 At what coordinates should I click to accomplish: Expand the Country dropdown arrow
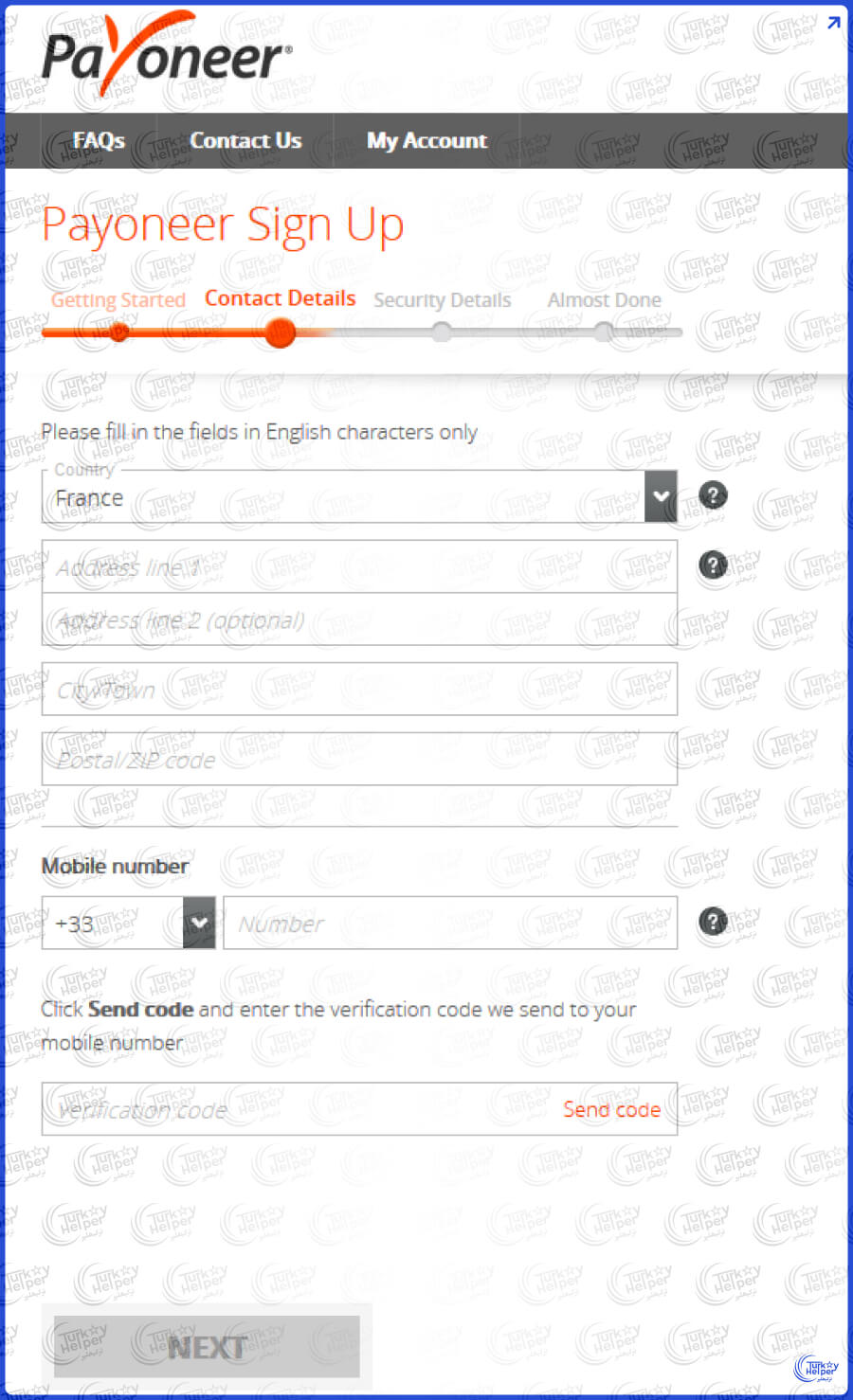pos(661,495)
